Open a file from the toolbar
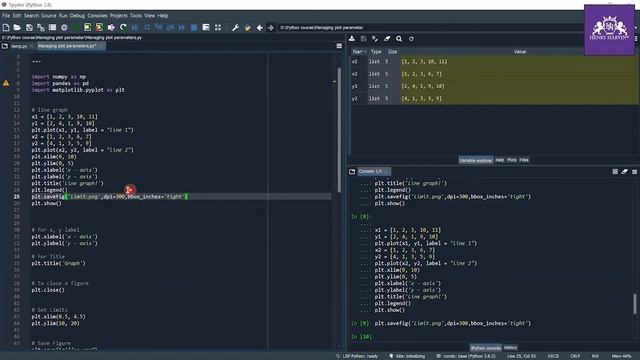The width and height of the screenshot is (640, 360). pos(17,28)
